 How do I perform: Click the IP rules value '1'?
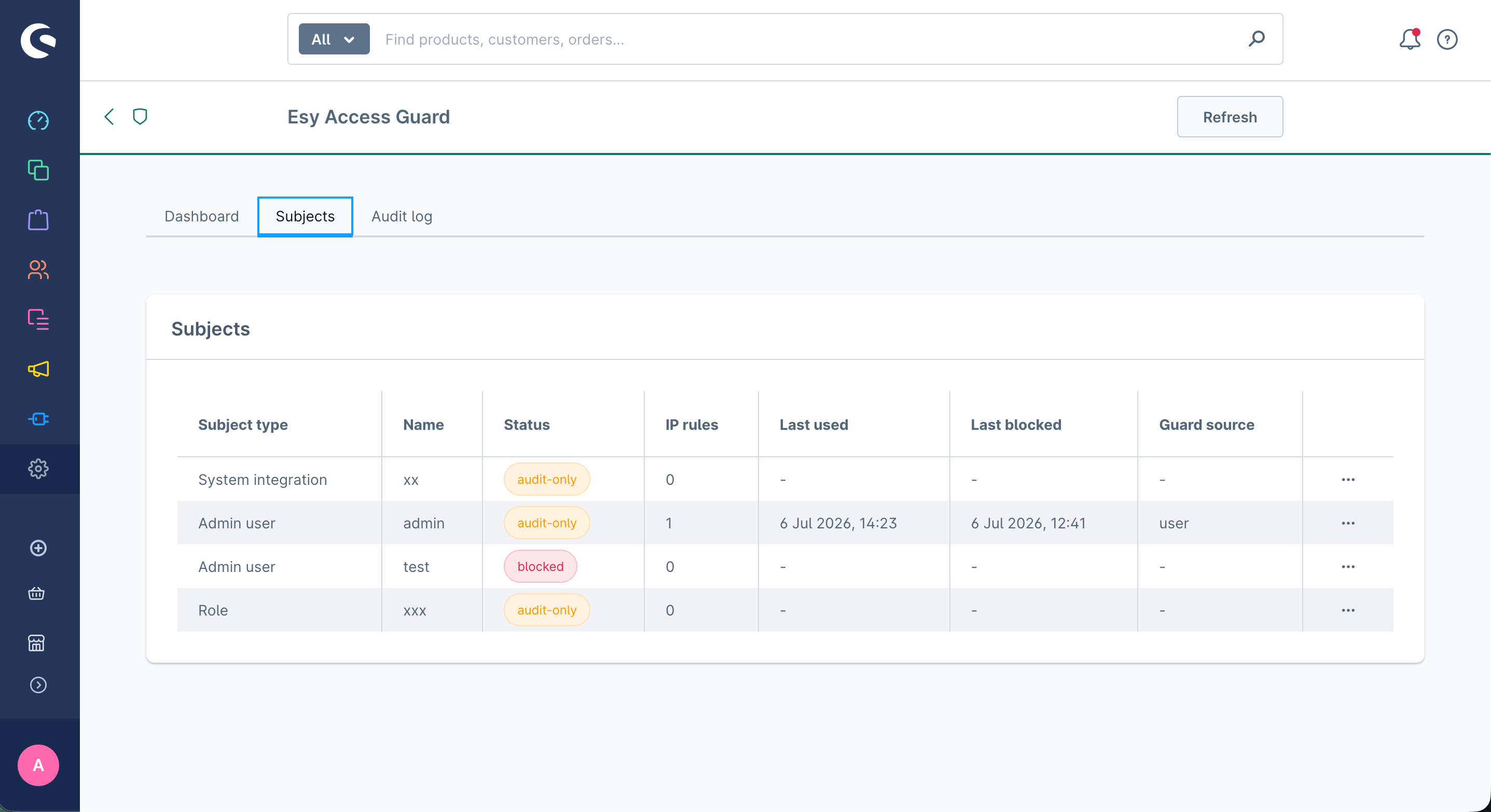click(669, 523)
